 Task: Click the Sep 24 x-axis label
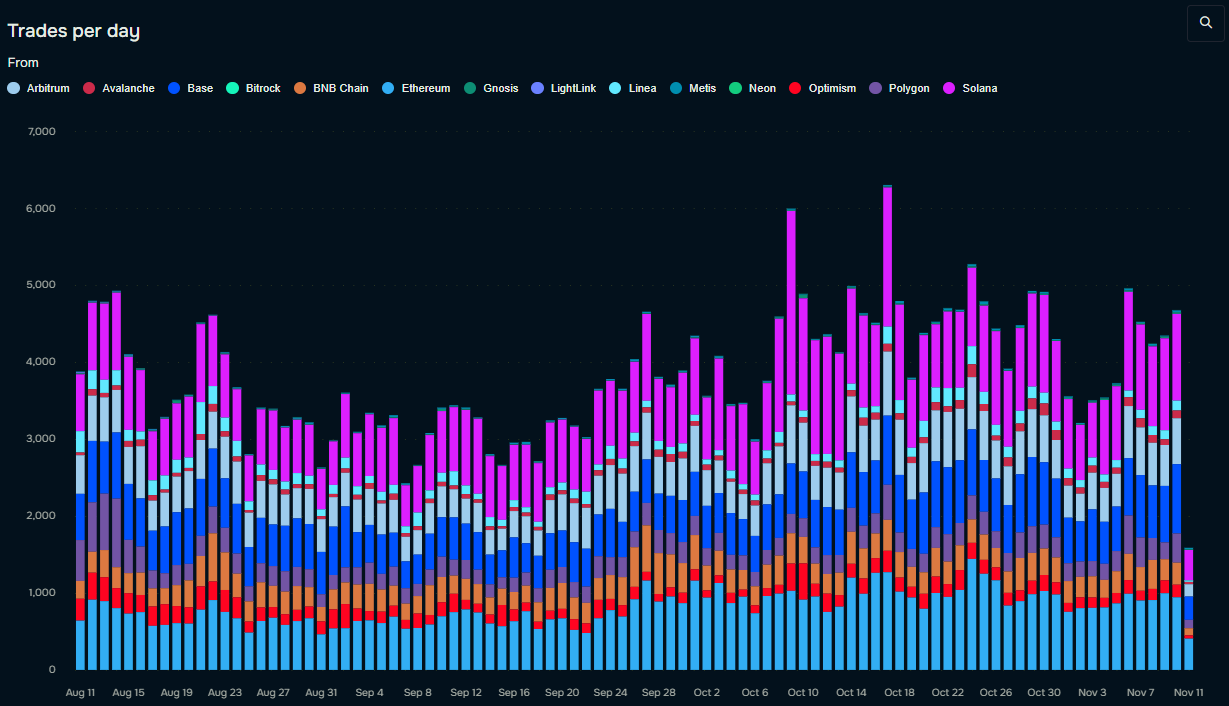click(x=610, y=692)
